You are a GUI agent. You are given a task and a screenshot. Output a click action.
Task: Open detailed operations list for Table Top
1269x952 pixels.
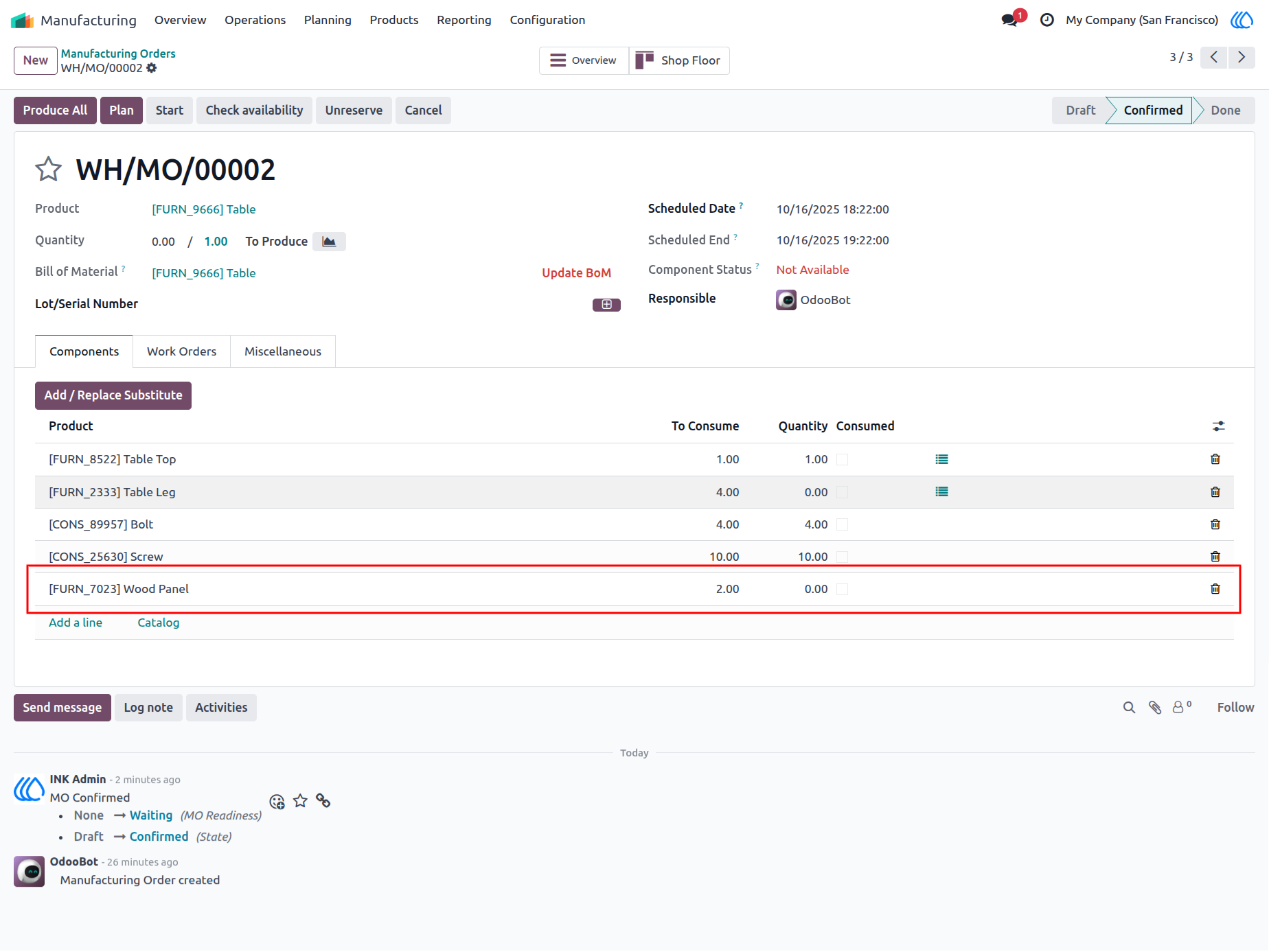pyautogui.click(x=941, y=459)
